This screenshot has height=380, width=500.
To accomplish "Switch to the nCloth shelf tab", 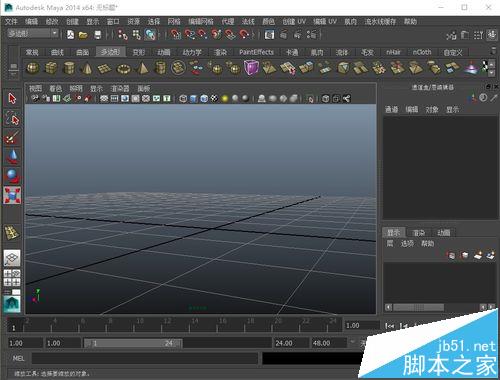I will [422, 52].
